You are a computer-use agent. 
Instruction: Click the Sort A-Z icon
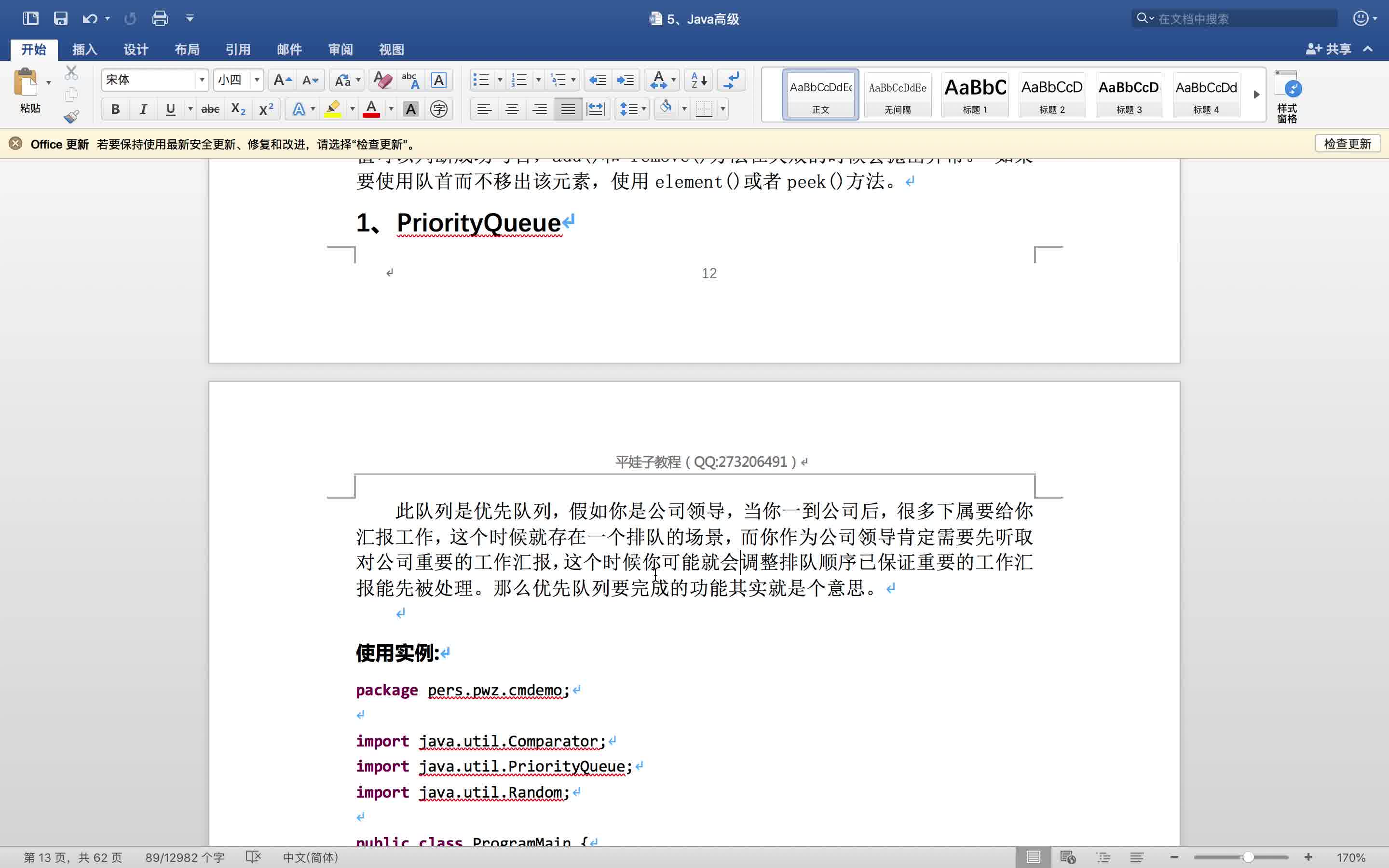[x=698, y=80]
